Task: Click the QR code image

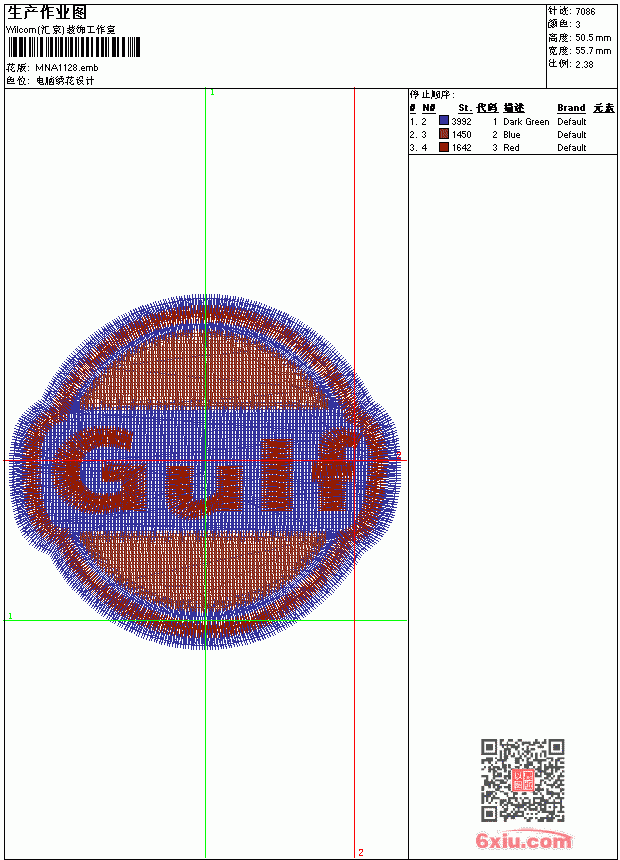Action: click(523, 780)
